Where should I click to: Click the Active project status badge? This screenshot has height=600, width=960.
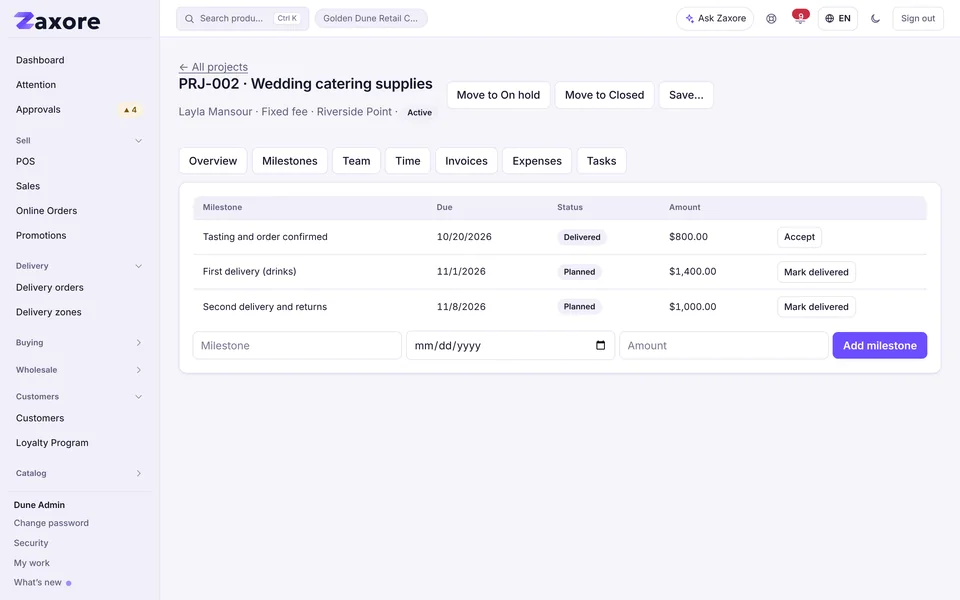[419, 113]
